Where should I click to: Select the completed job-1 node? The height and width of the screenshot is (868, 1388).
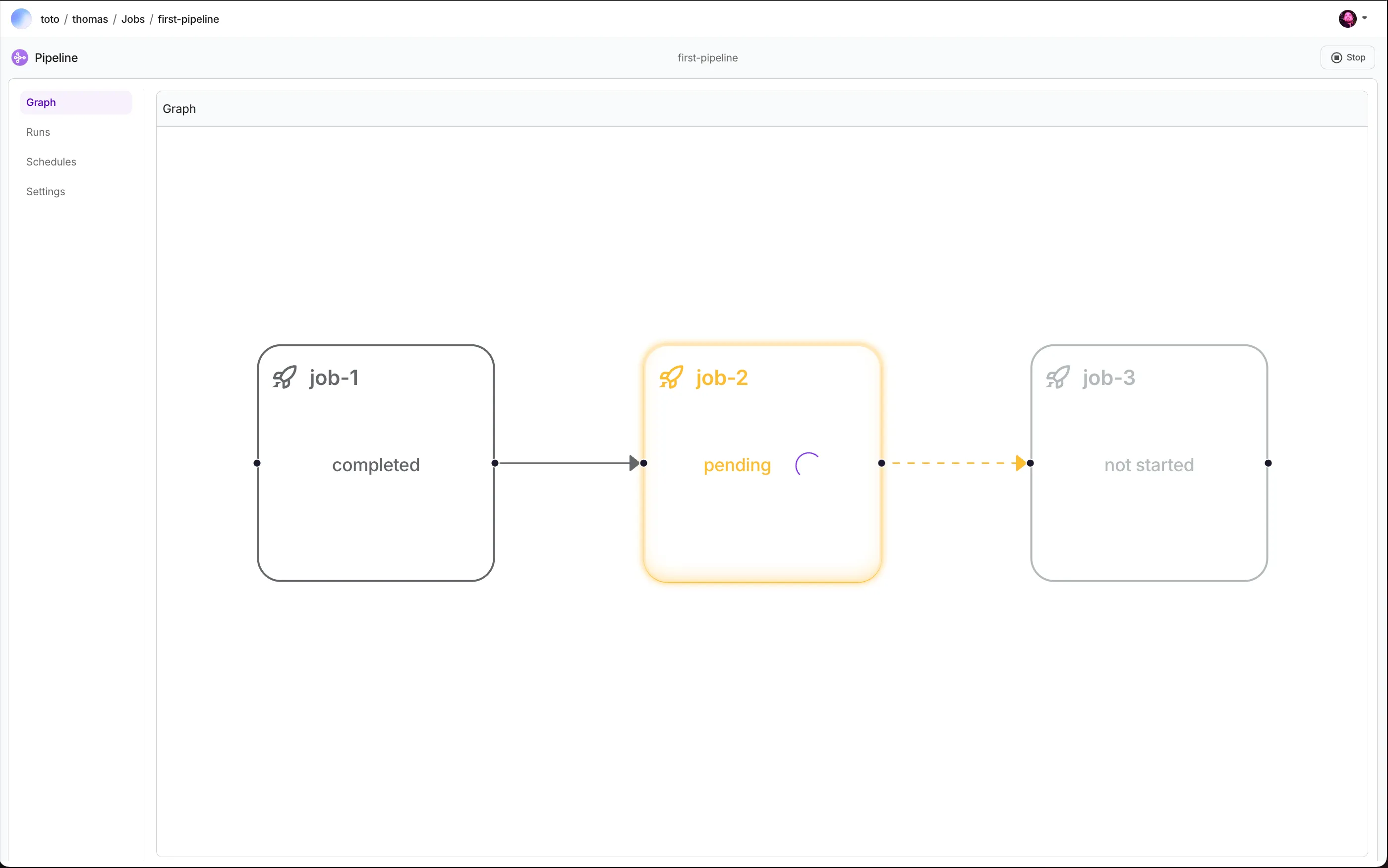pyautogui.click(x=376, y=463)
